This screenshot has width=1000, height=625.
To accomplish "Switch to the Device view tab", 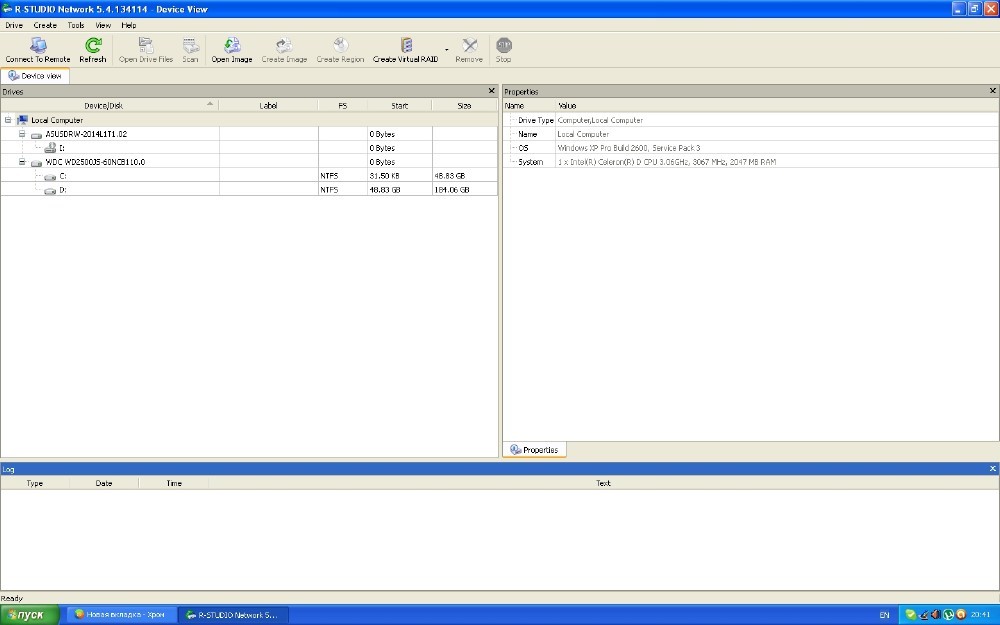I will pyautogui.click(x=35, y=76).
